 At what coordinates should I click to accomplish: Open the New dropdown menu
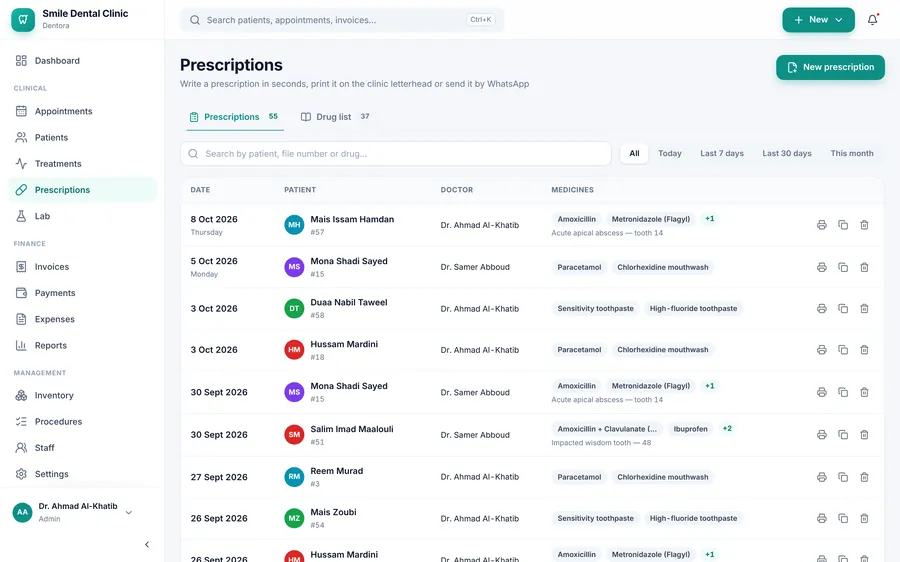click(x=818, y=20)
